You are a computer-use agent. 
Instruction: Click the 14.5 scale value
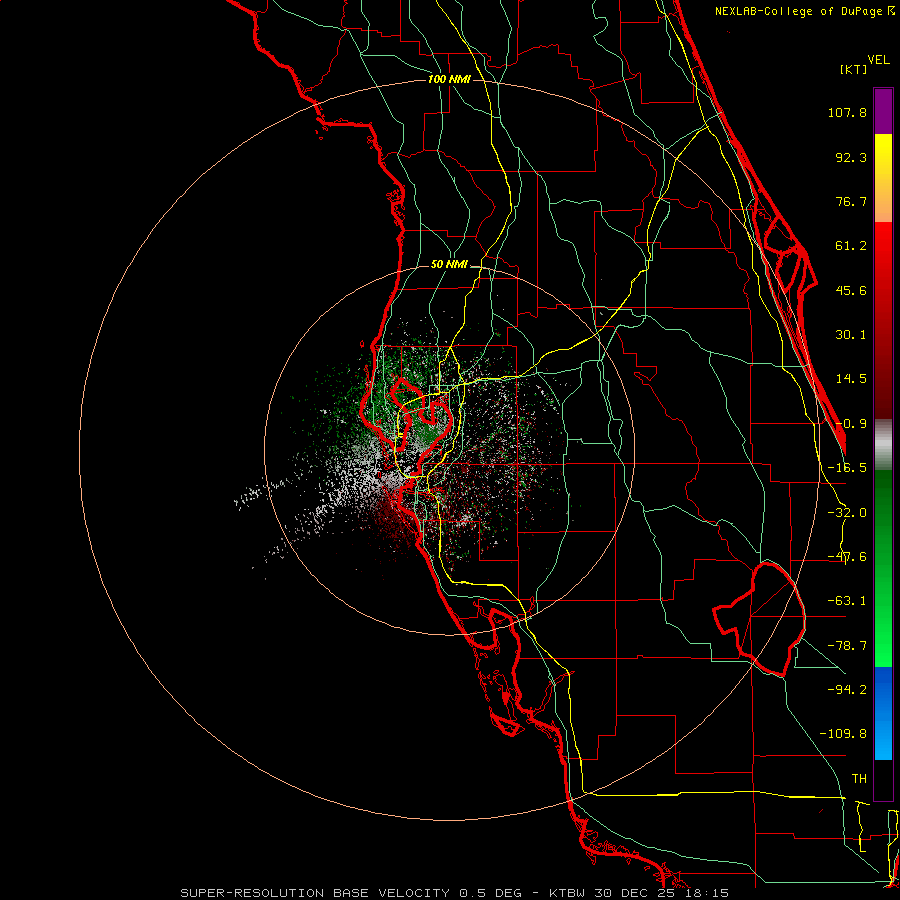click(851, 379)
